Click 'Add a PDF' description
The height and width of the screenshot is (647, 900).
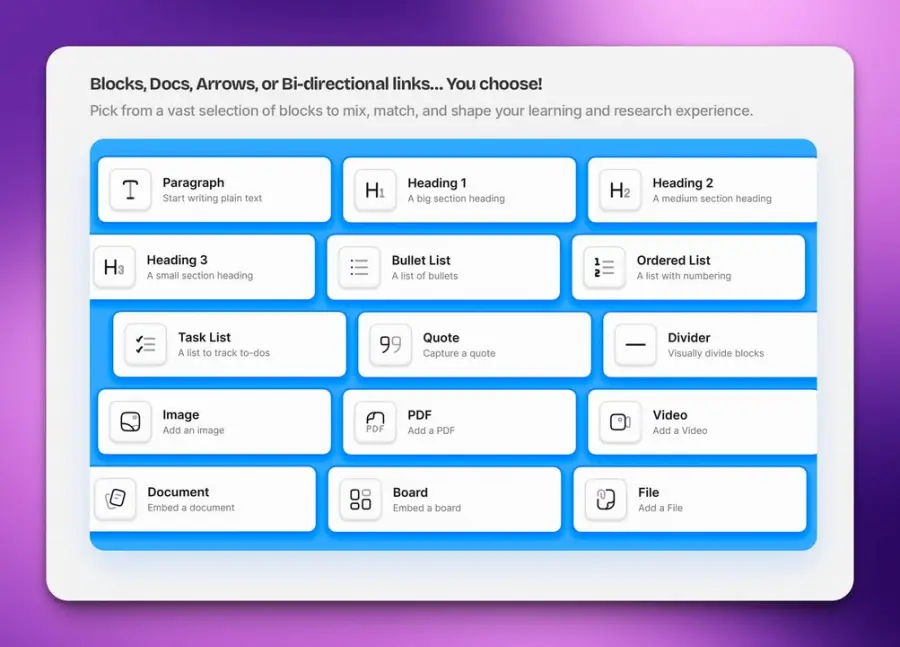(431, 431)
